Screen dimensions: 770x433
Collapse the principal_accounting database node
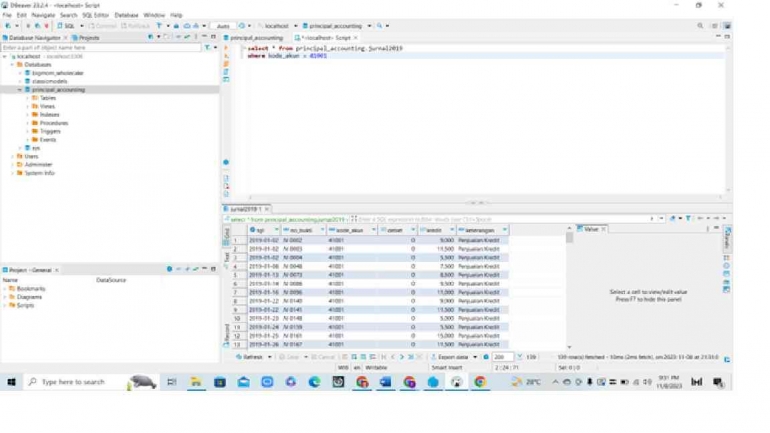click(20, 90)
